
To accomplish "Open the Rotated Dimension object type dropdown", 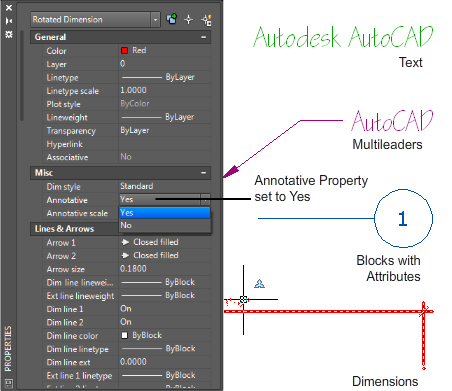I will coord(155,20).
